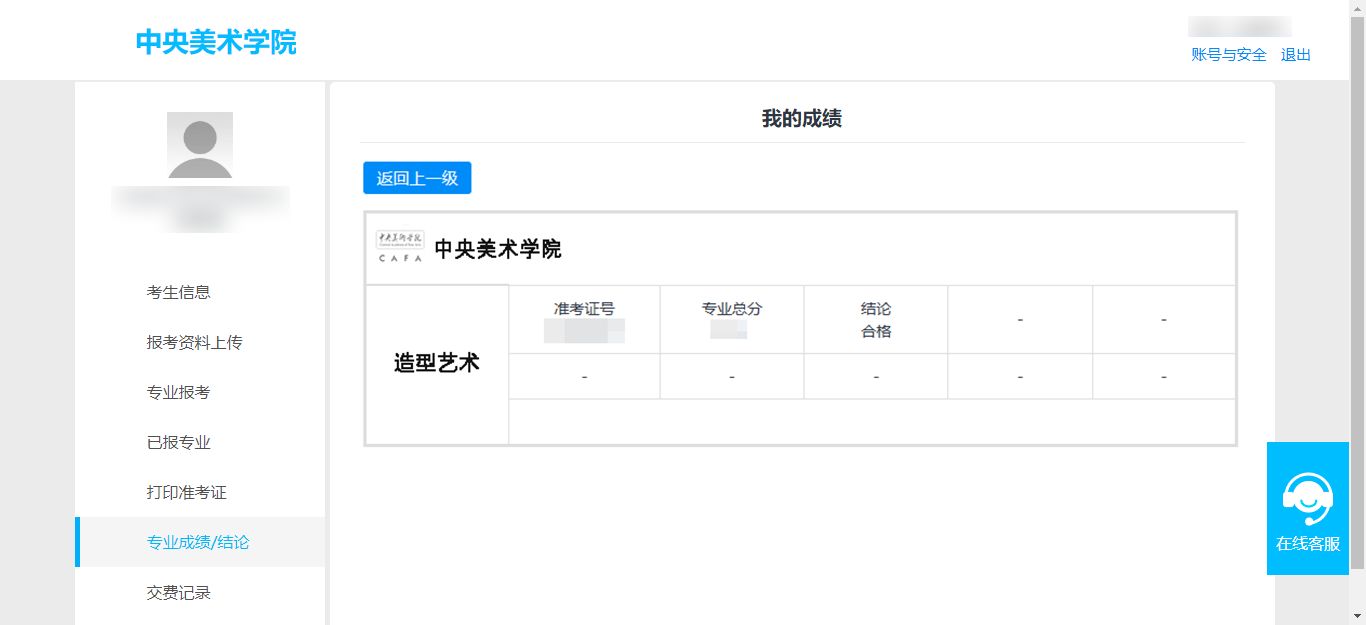
Task: Click the 专业总分 score cell
Action: [731, 319]
